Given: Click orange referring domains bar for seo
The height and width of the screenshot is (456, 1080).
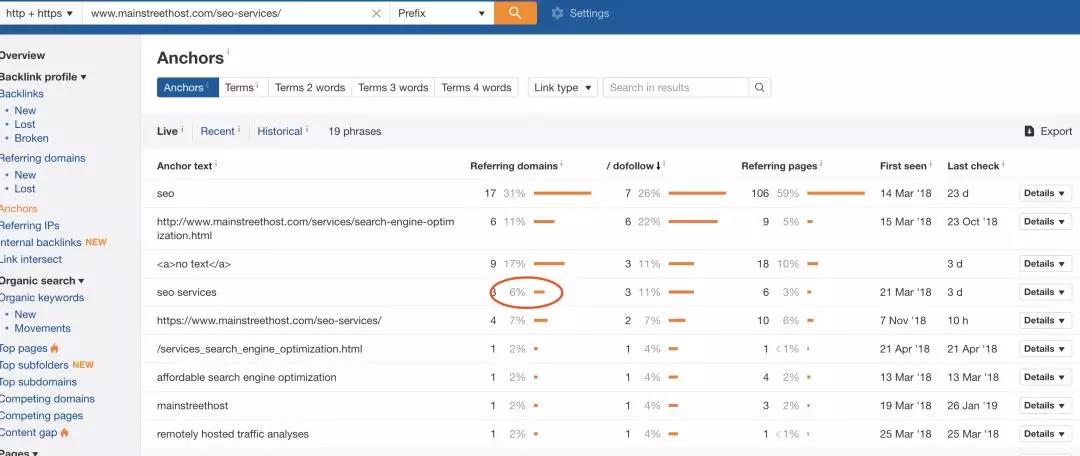Looking at the screenshot, I should [x=562, y=193].
